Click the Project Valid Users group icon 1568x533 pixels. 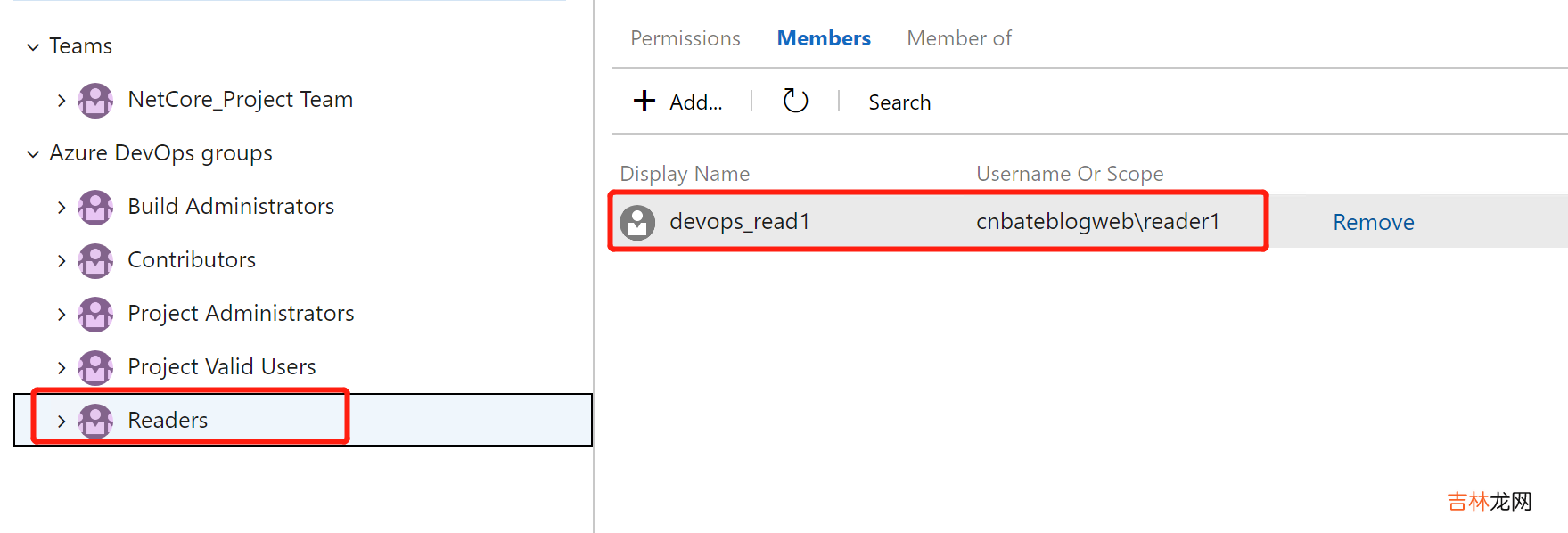pos(95,367)
